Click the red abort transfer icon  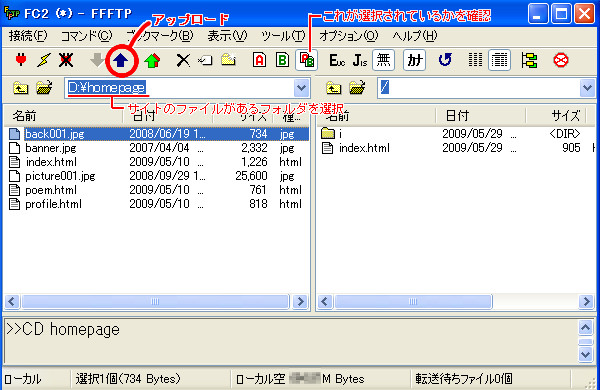tap(561, 60)
